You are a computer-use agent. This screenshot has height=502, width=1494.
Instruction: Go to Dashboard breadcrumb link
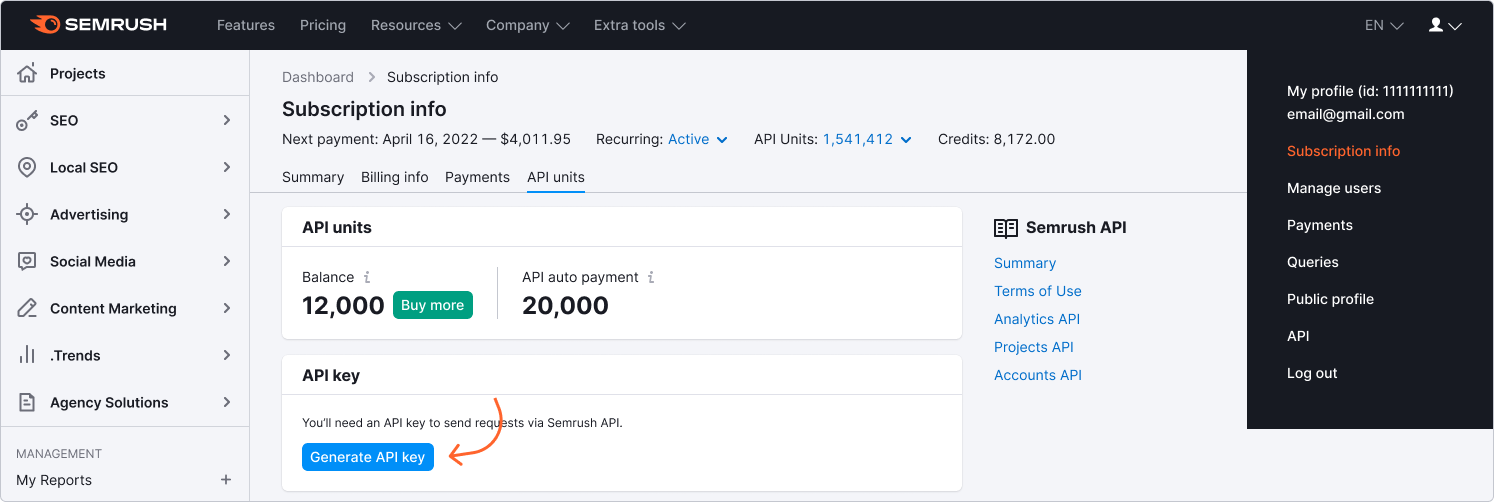tap(318, 77)
